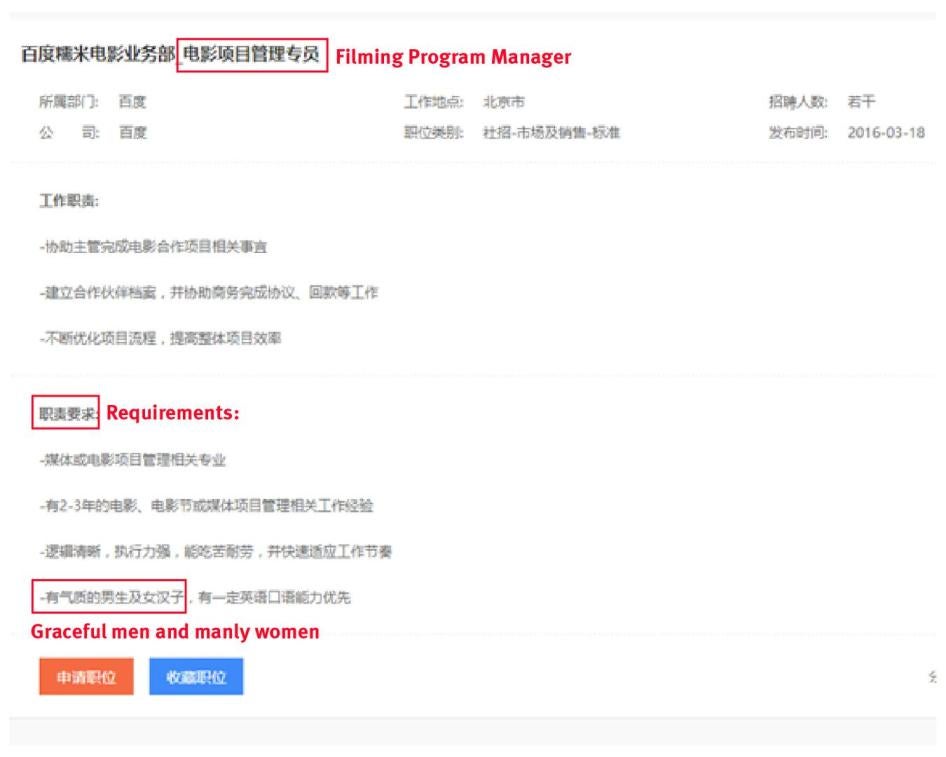Viewport: 946px width, 757px height.
Task: Click the red-boxed 职责要求 heading
Action: tap(66, 414)
